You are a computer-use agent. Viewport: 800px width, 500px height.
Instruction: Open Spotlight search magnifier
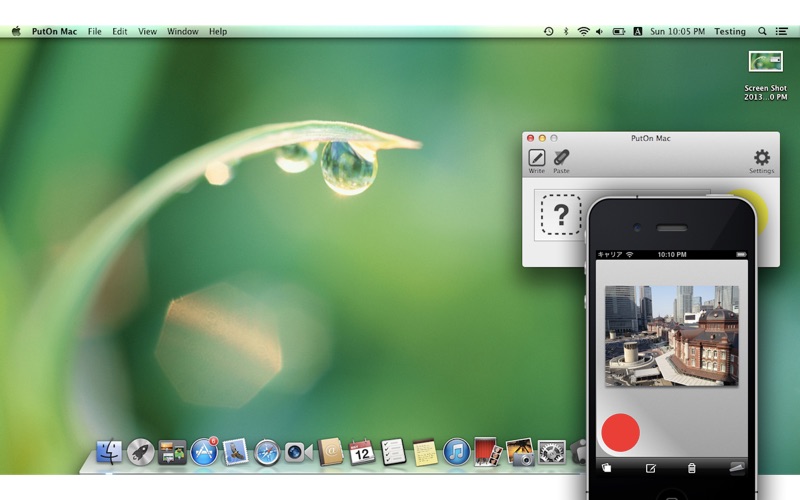point(762,31)
